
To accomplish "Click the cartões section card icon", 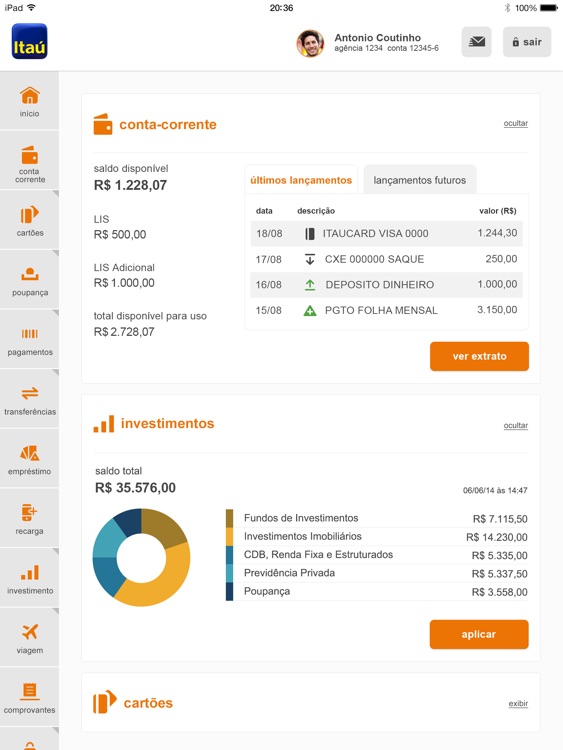I will pos(105,702).
